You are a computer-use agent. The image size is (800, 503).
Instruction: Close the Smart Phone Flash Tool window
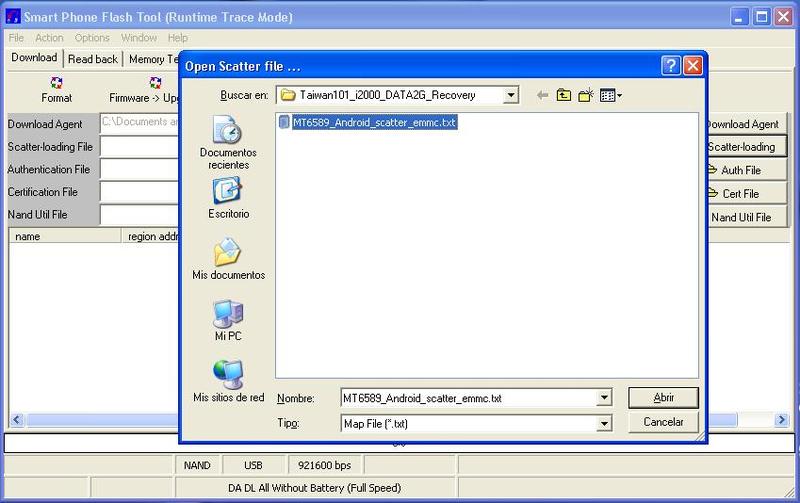coord(784,17)
